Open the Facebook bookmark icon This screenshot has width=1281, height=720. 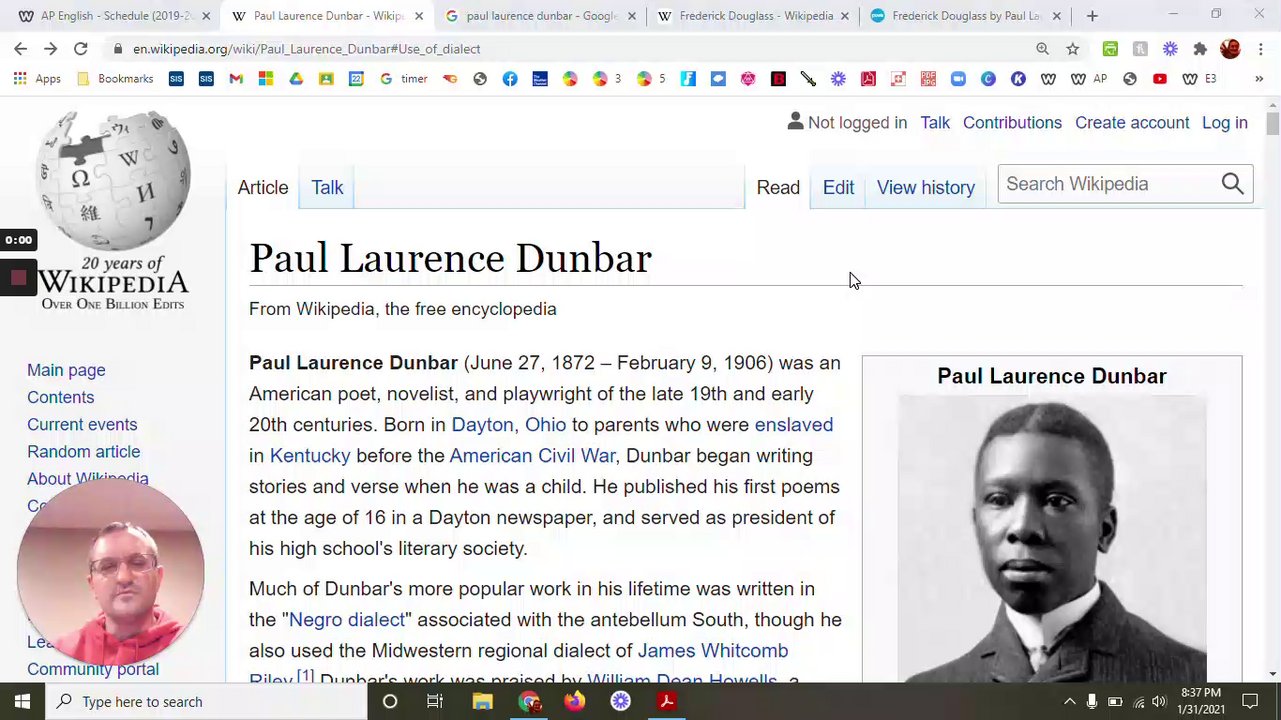pyautogui.click(x=510, y=79)
